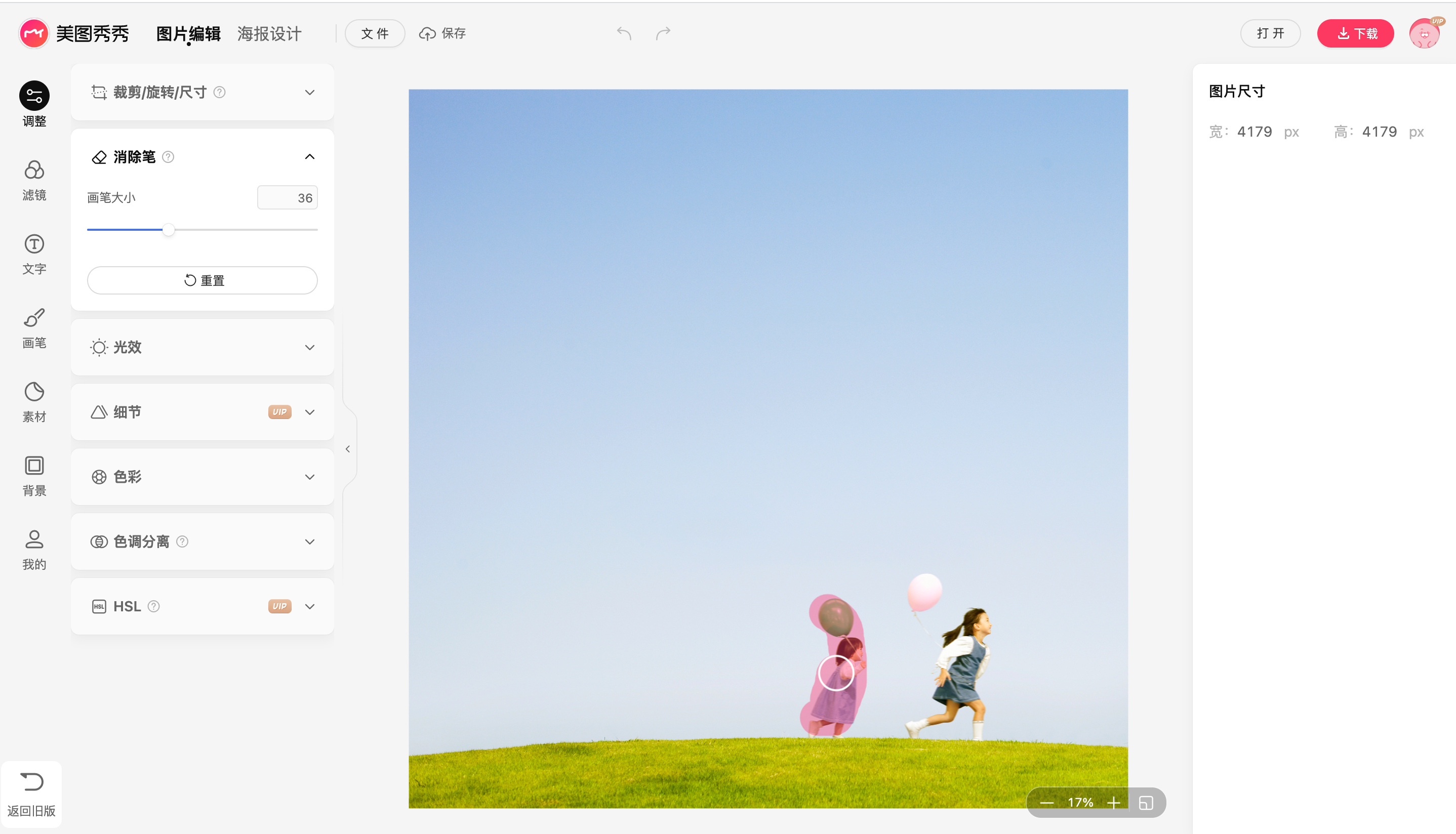Screen dimensions: 1456x834
Task: Expand the HSL panel
Action: click(309, 606)
